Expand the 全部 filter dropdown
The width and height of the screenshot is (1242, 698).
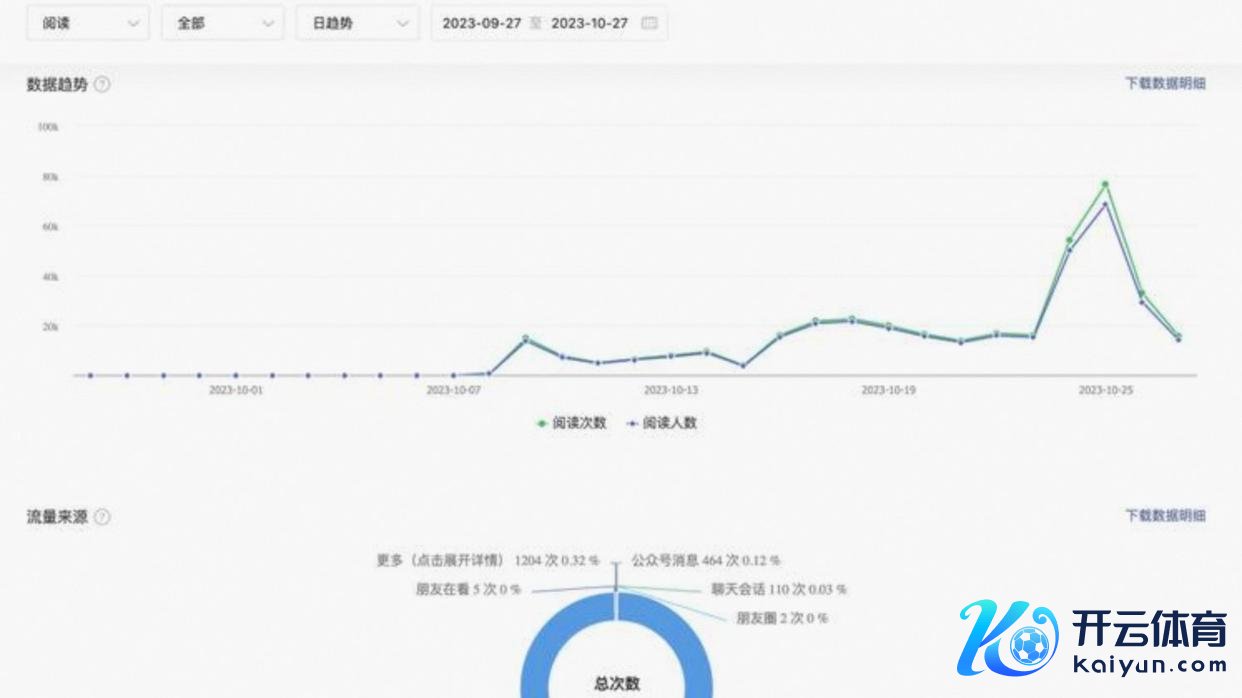[222, 23]
